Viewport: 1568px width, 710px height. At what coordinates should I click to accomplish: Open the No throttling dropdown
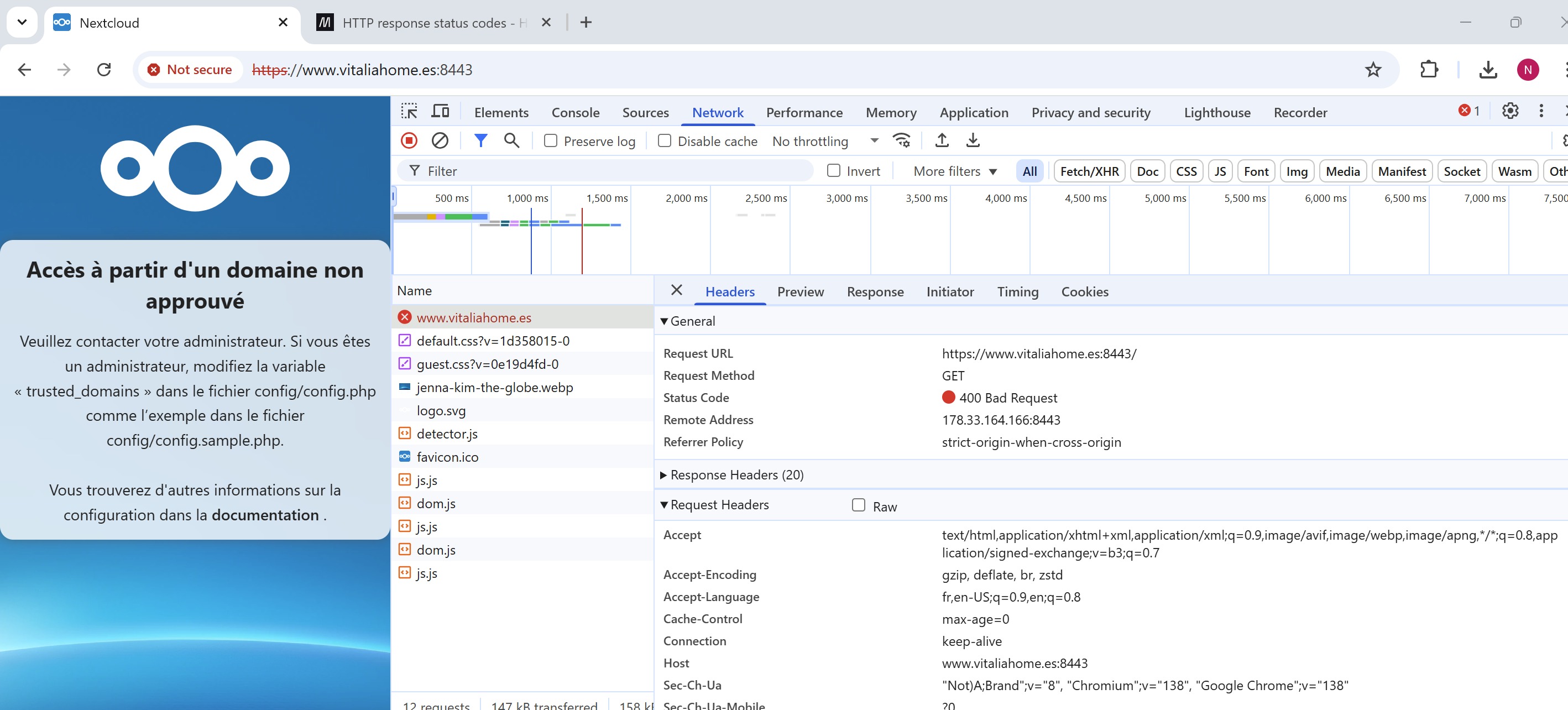pos(825,141)
